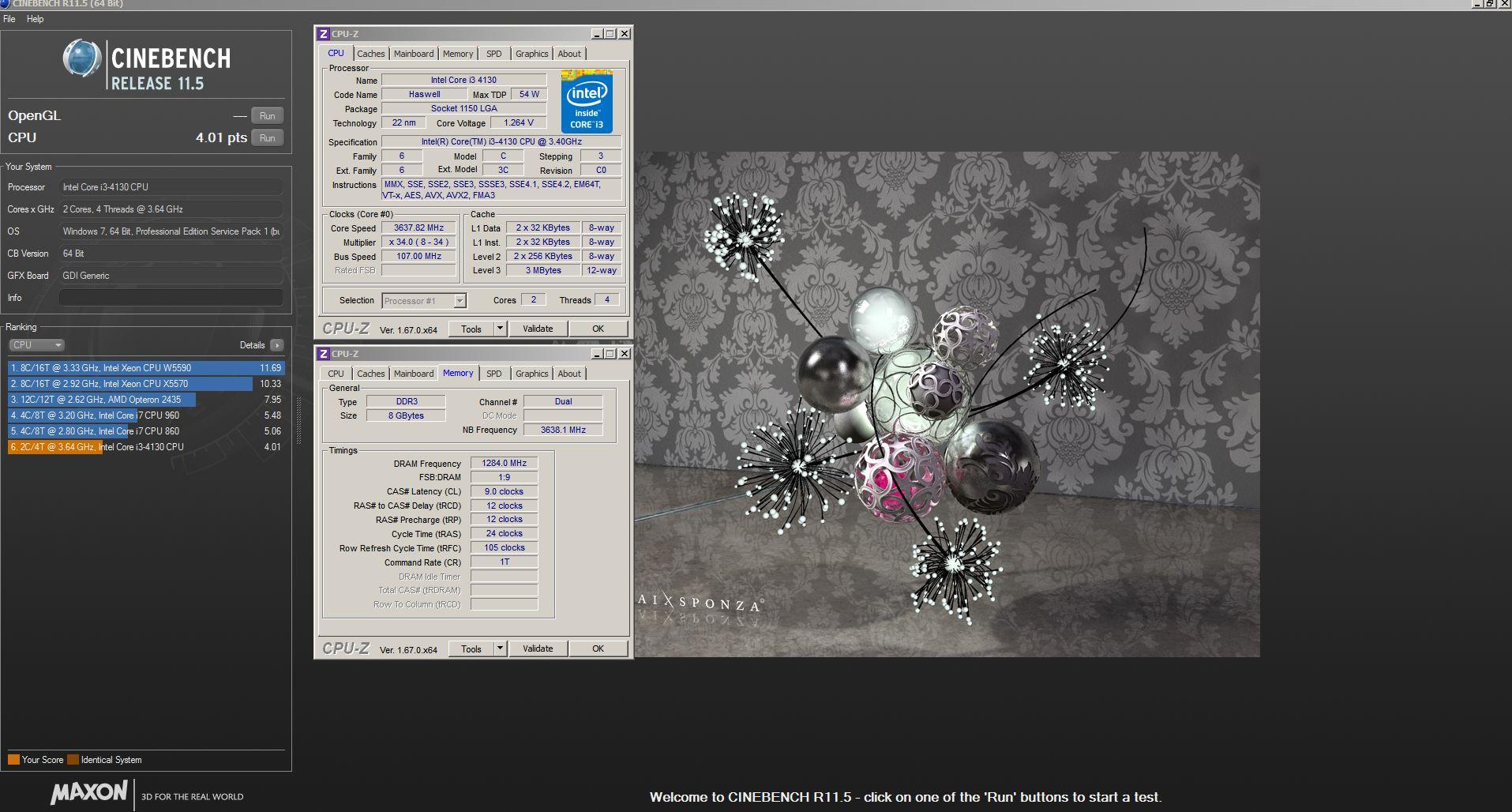Click the DRAM Frequency value 1284.0 MHz
1512x812 pixels.
coord(504,464)
